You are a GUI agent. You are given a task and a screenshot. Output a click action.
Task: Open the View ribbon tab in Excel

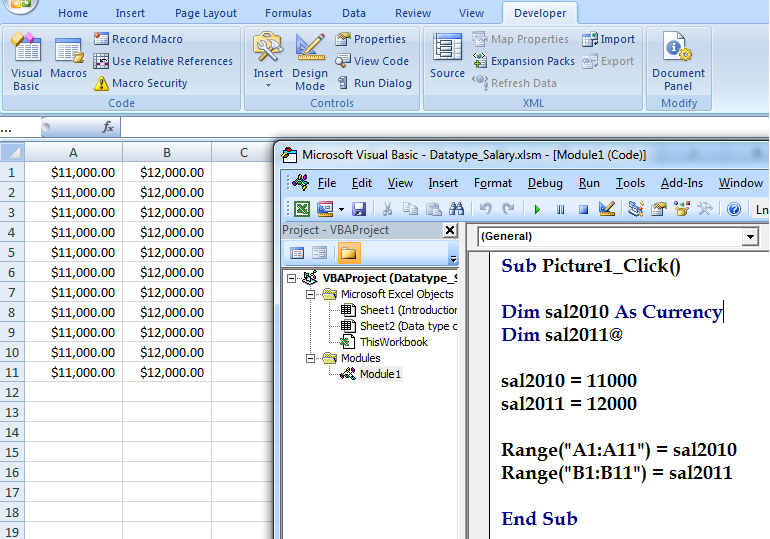[x=471, y=13]
